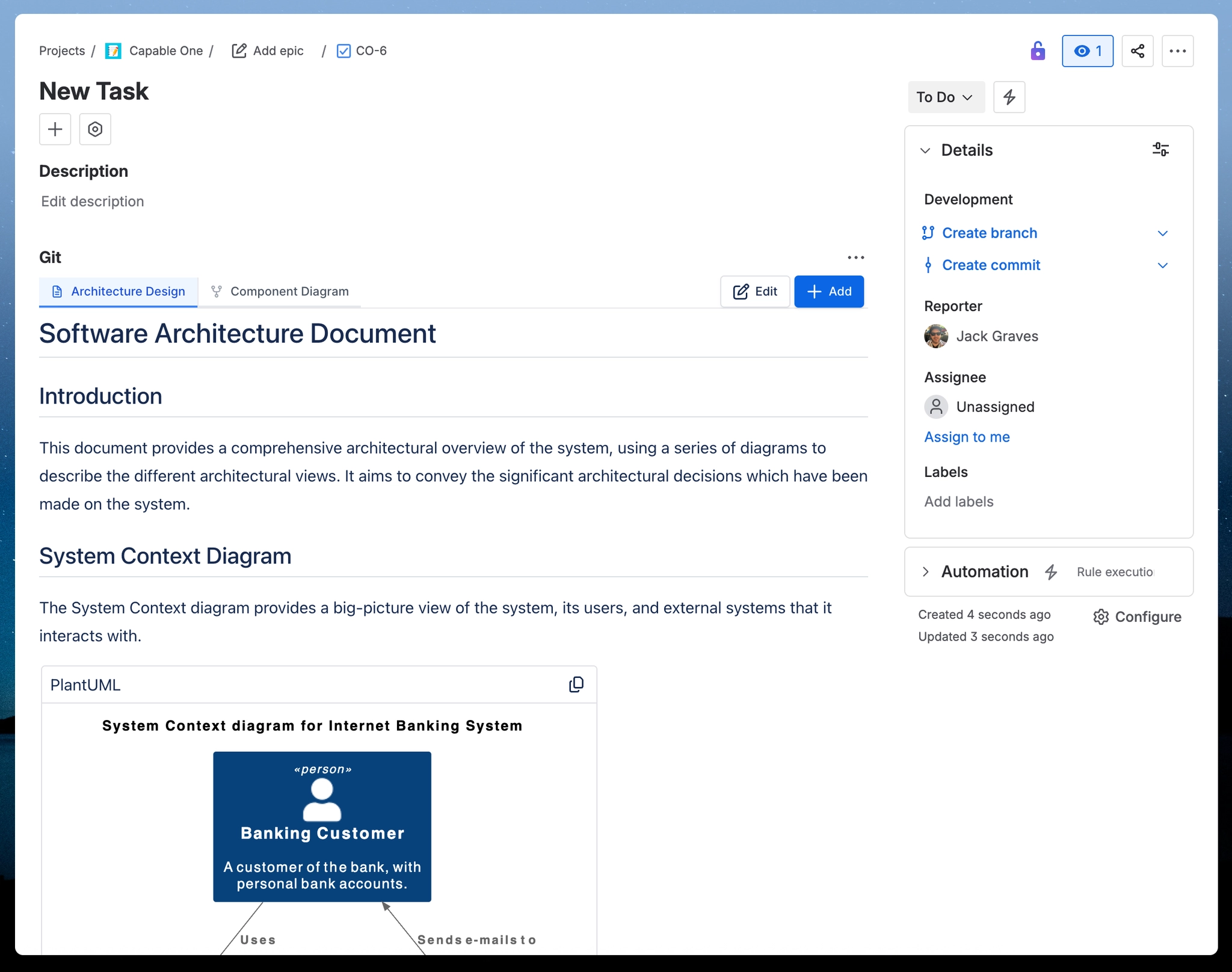
Task: Click the CO-6 task type checkbox icon
Action: (343, 51)
